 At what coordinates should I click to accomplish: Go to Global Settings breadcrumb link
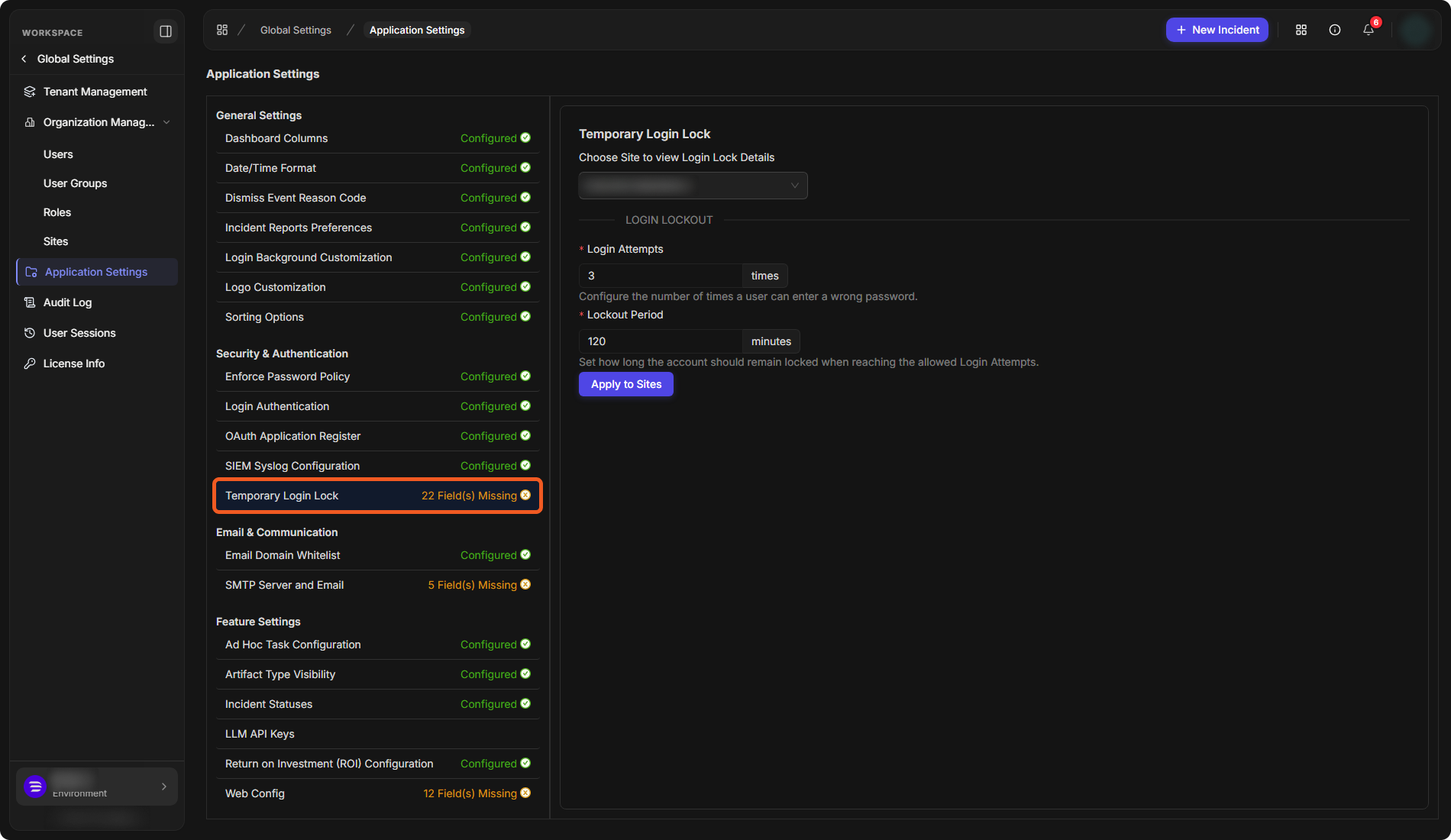point(296,30)
